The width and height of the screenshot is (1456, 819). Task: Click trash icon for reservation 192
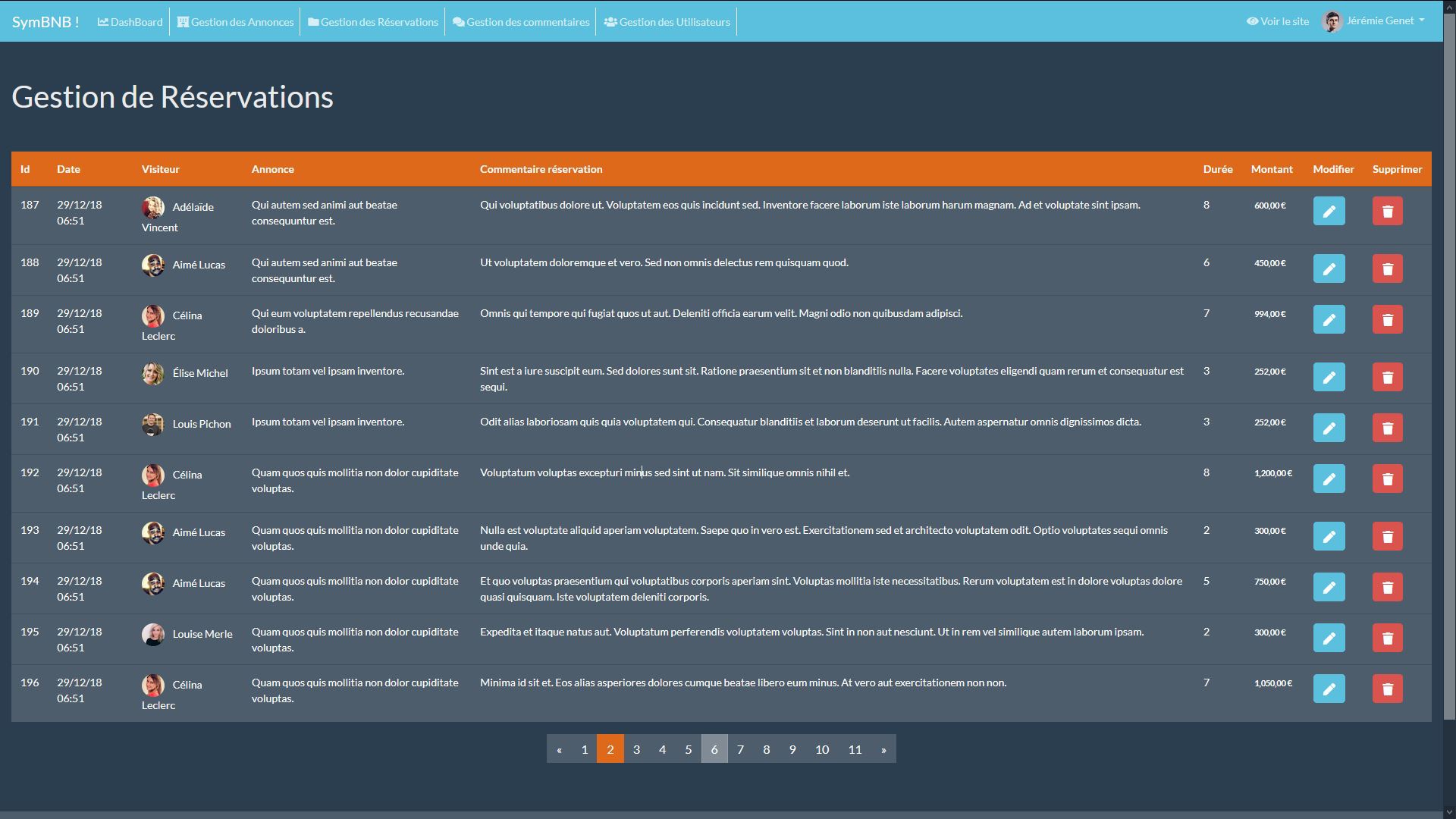1387,479
